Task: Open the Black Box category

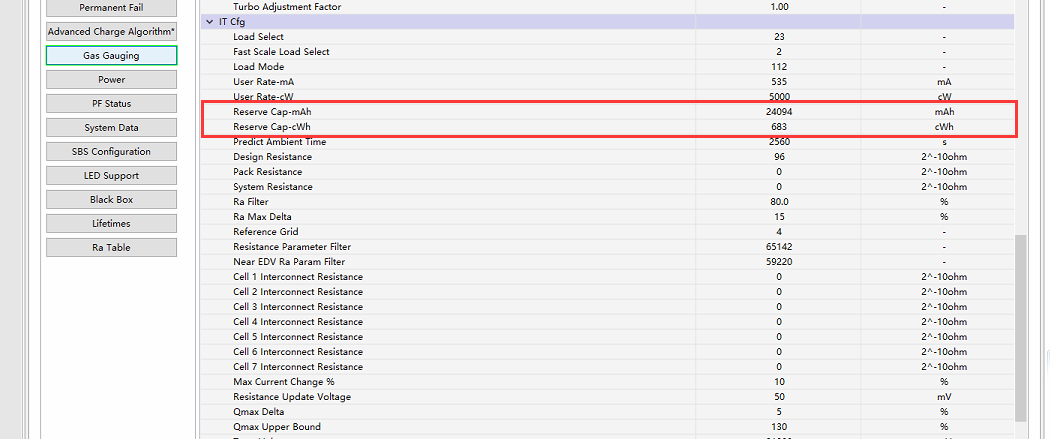Action: click(111, 199)
